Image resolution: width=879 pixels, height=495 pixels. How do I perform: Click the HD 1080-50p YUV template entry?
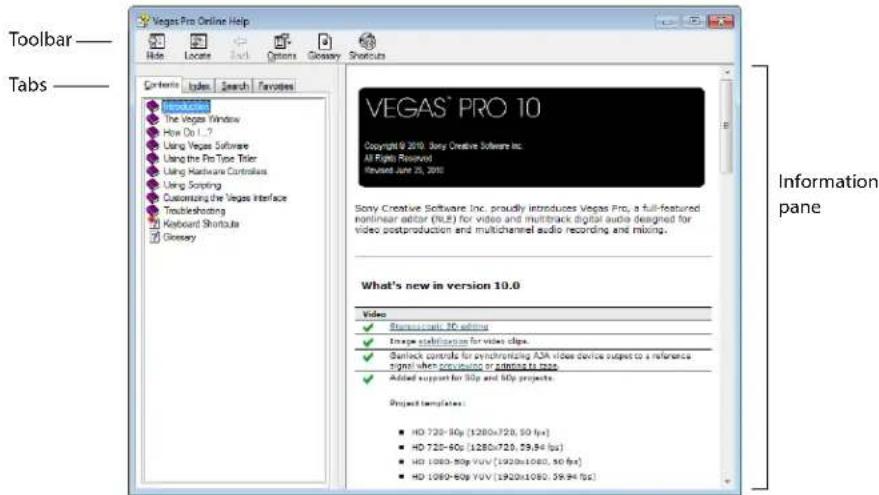pyautogui.click(x=497, y=461)
